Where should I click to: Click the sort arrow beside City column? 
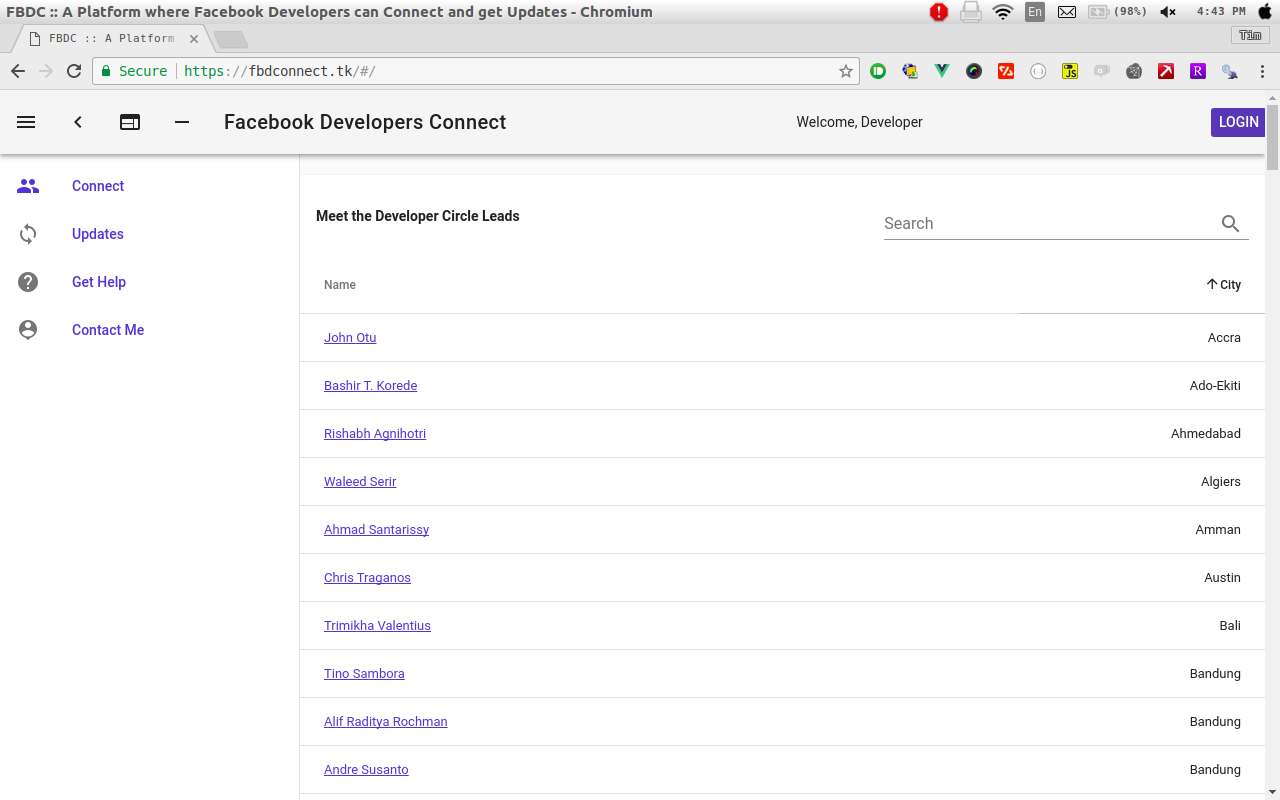click(1212, 285)
